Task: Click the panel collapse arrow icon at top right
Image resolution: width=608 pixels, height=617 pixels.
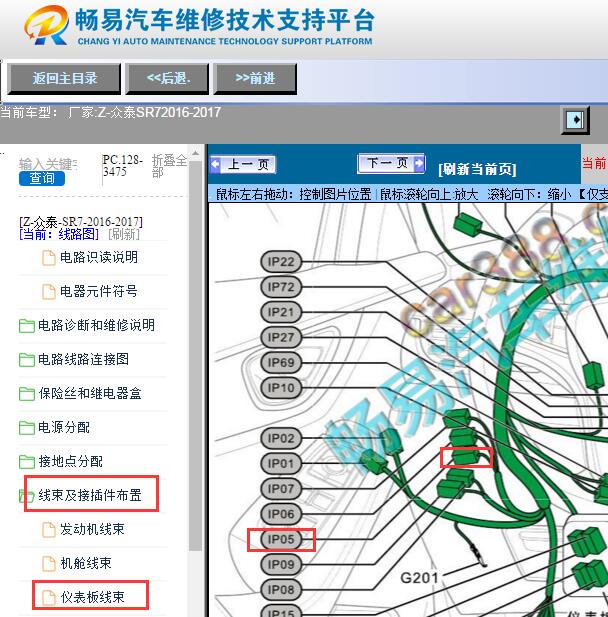Action: point(575,120)
